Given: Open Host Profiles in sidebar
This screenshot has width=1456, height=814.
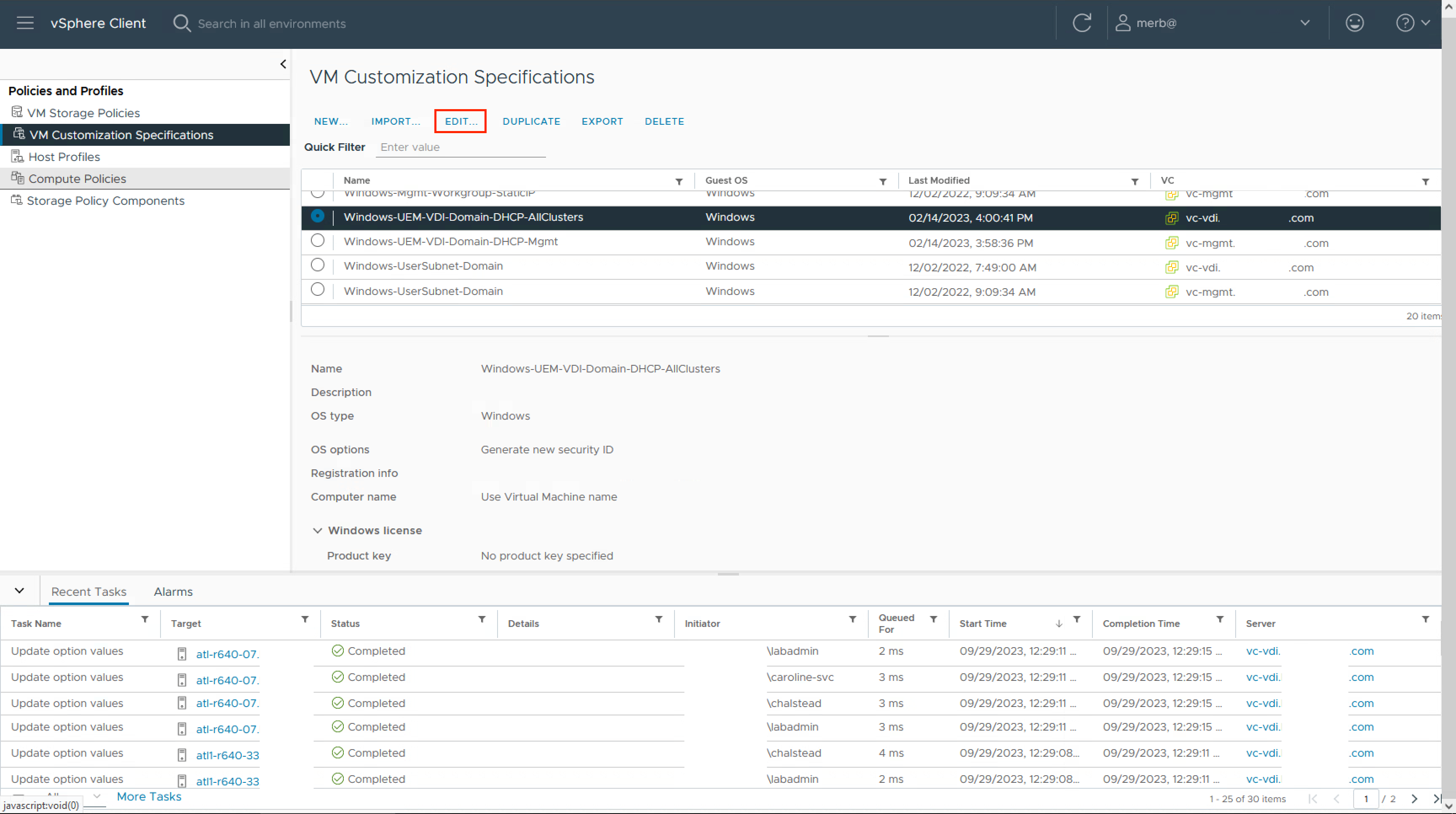Looking at the screenshot, I should click(x=64, y=157).
